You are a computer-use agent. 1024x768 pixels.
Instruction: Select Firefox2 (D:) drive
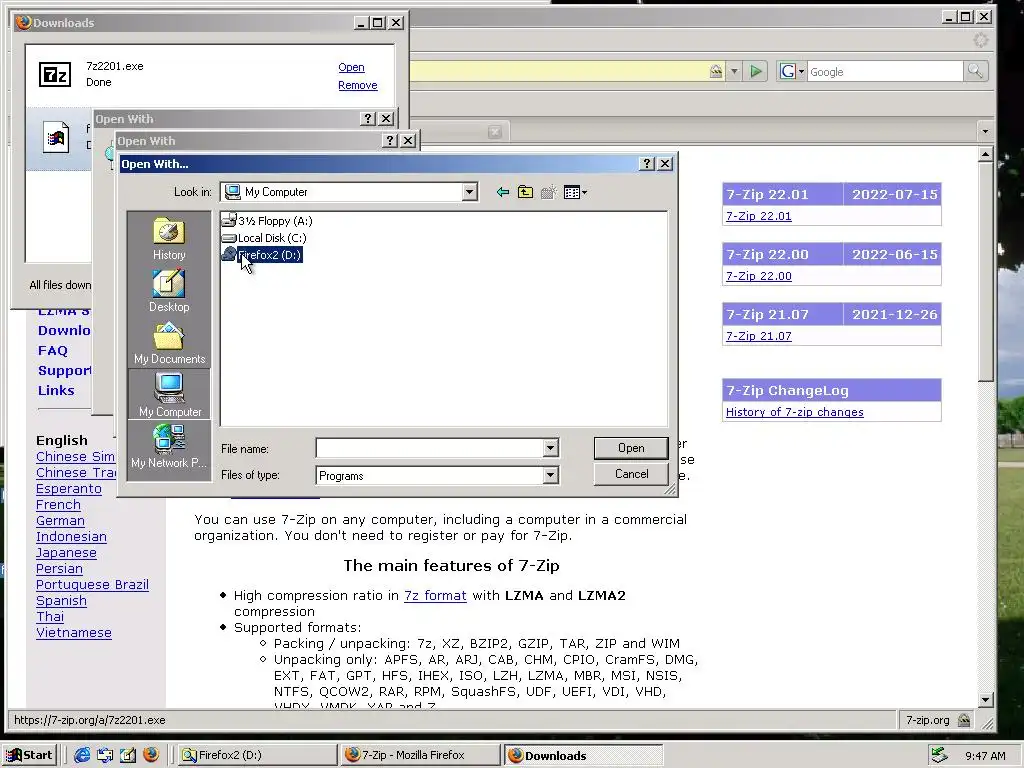point(261,255)
